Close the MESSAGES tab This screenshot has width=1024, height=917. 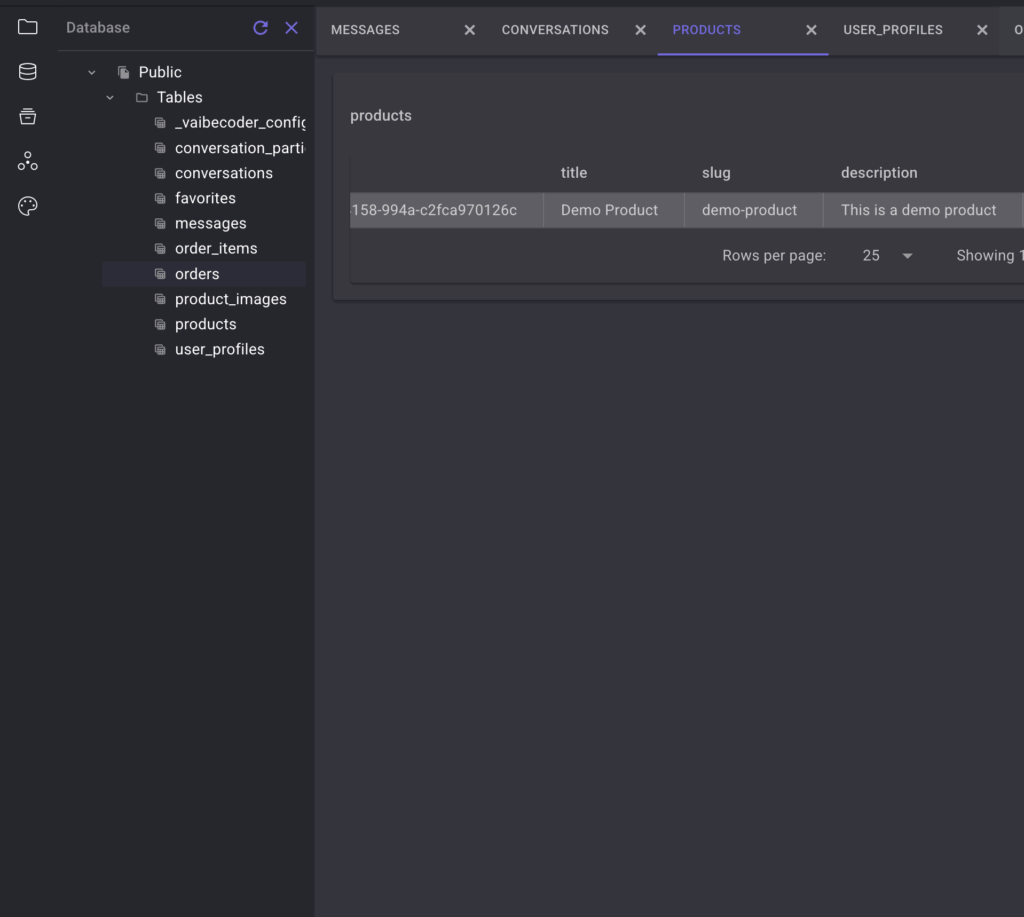point(470,30)
